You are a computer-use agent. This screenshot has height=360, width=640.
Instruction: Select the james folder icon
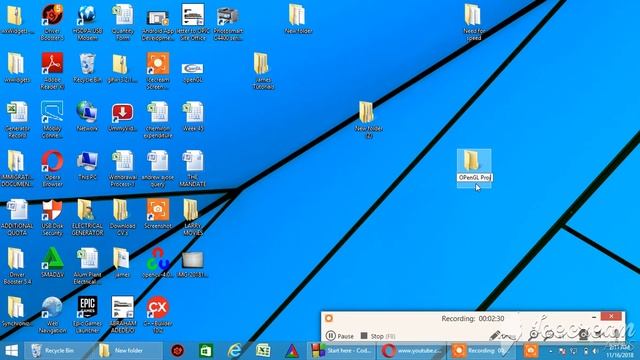tap(122, 263)
